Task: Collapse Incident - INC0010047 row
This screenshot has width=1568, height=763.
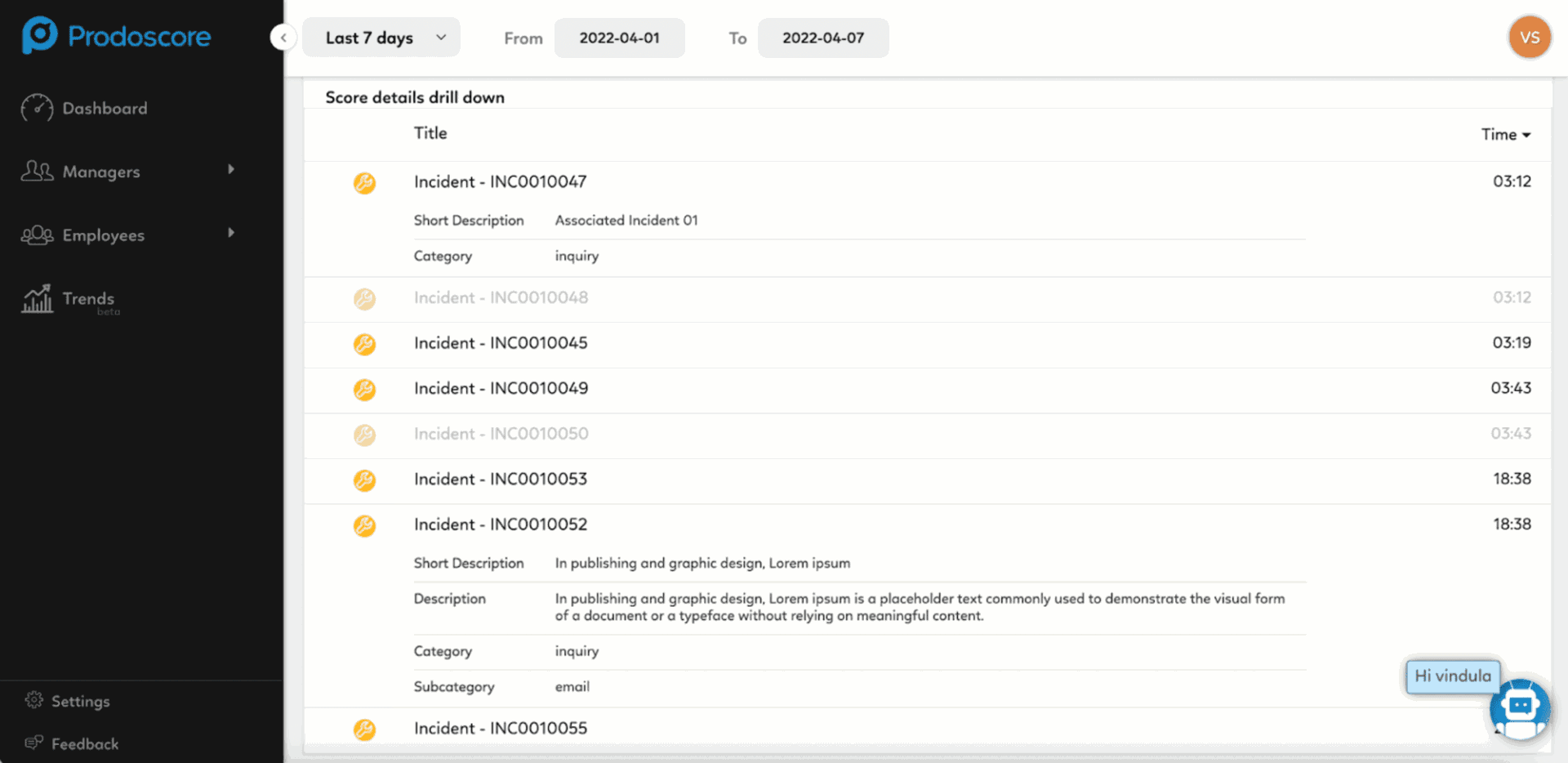Action: 927,181
